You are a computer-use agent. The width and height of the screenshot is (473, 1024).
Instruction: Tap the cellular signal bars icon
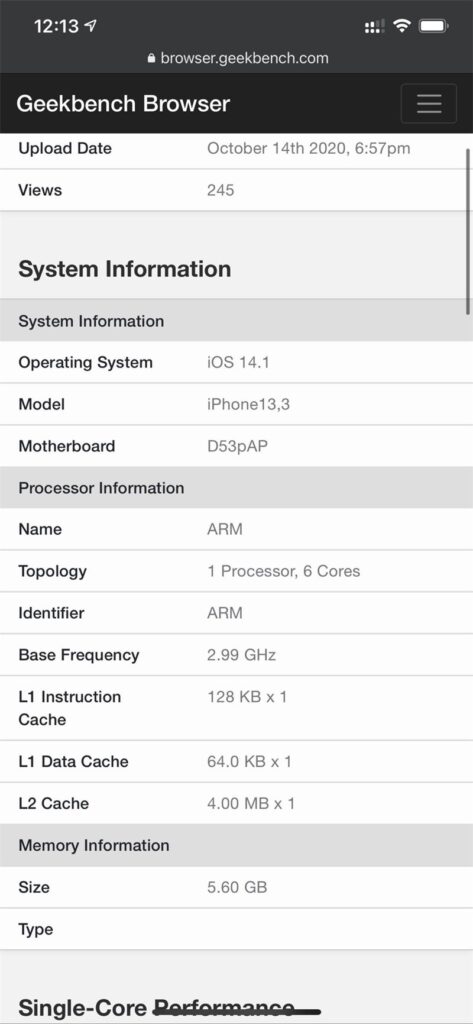tap(374, 26)
